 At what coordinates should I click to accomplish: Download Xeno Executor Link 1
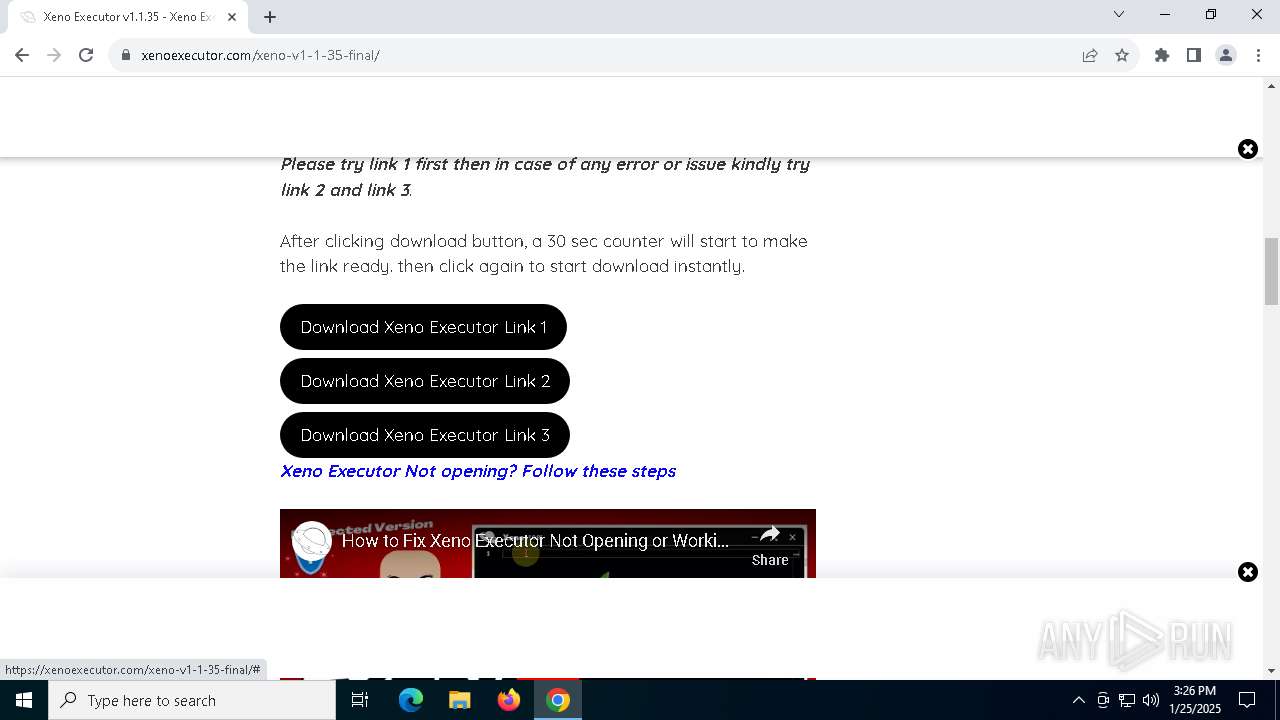(x=423, y=327)
